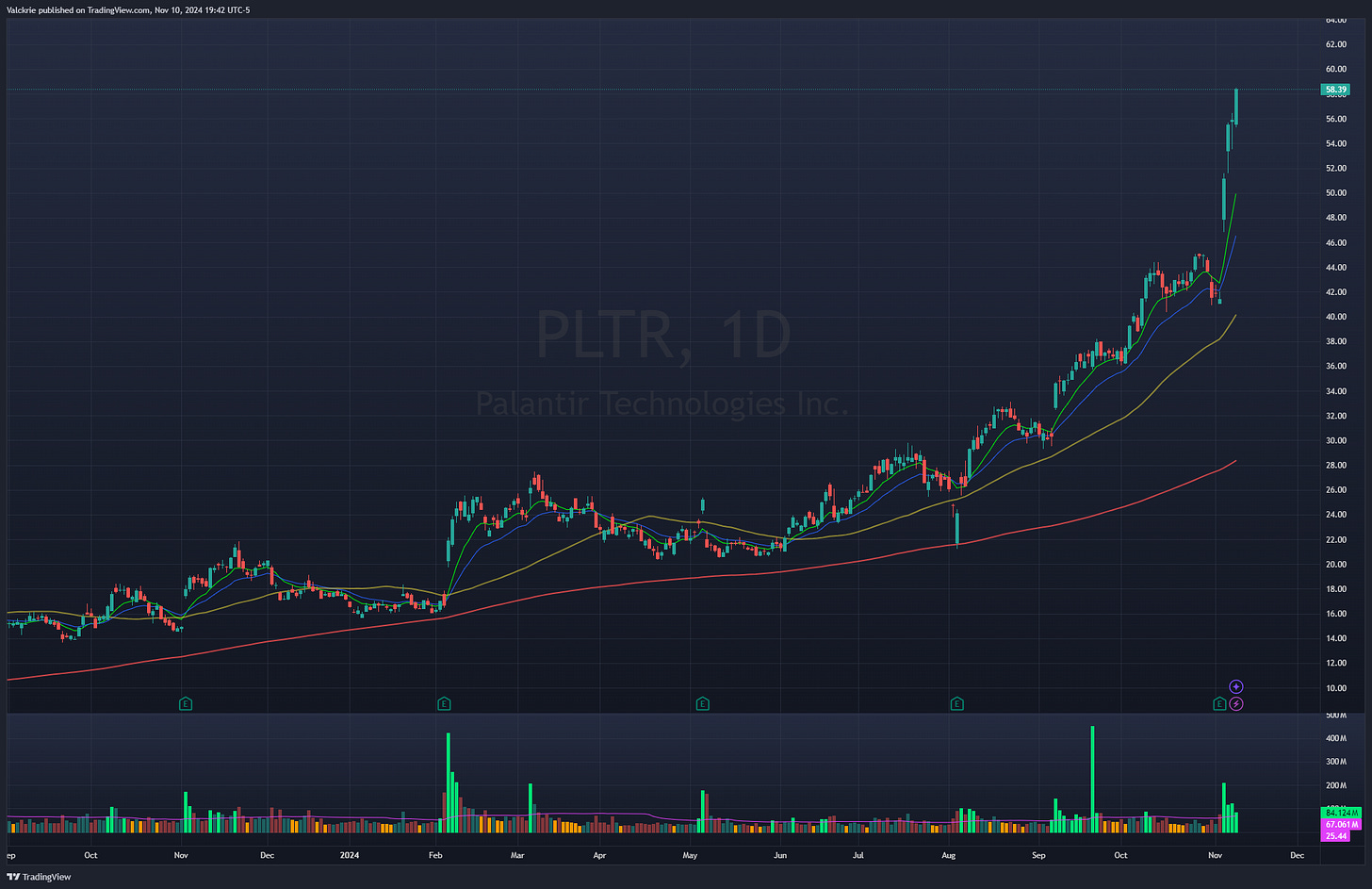Click the 22.00 price axis label
Viewport: 1372px width, 889px height.
(x=1335, y=539)
